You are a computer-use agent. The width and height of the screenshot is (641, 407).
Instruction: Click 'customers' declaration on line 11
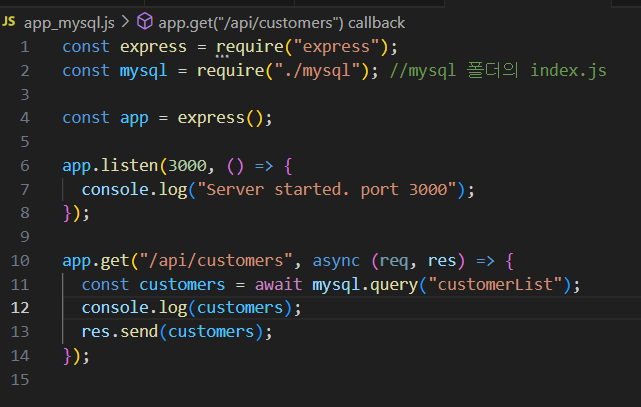pos(182,284)
